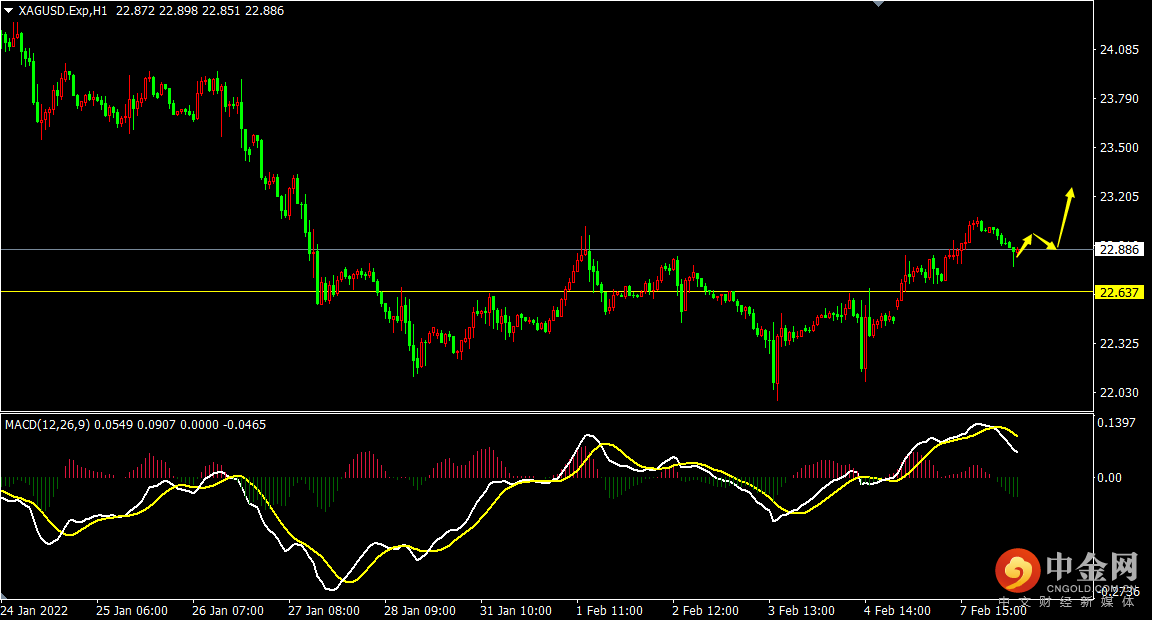This screenshot has height=620, width=1152.
Task: Click the 24 Jan 2022 date label
Action: pos(34,610)
